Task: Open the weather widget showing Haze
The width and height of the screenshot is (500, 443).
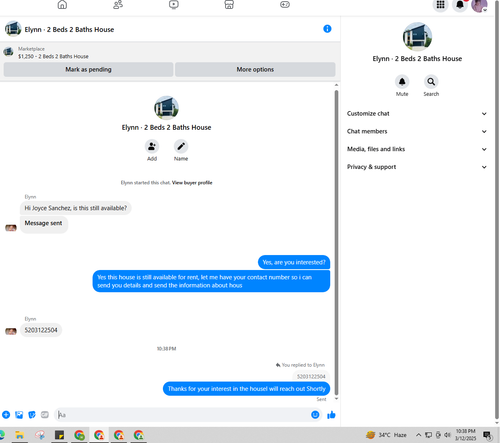Action: coord(386,435)
